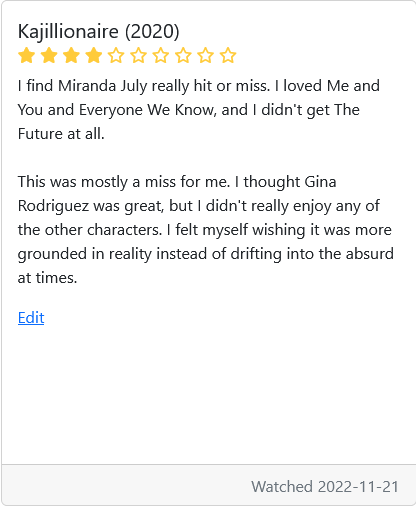
Task: Set rating to ten stars
Action: point(228,55)
